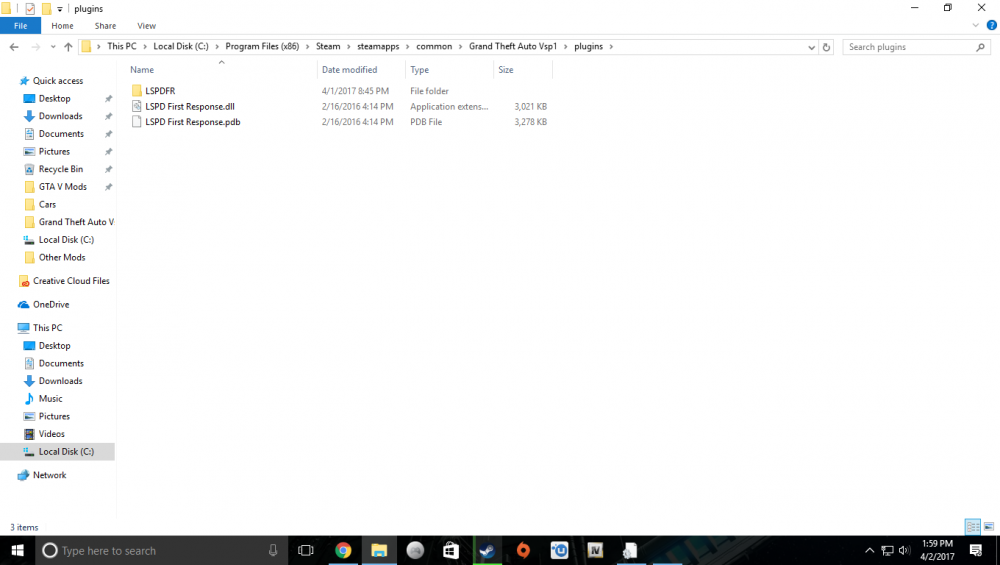1000x565 pixels.
Task: Open Explorer help button
Action: click(x=992, y=26)
